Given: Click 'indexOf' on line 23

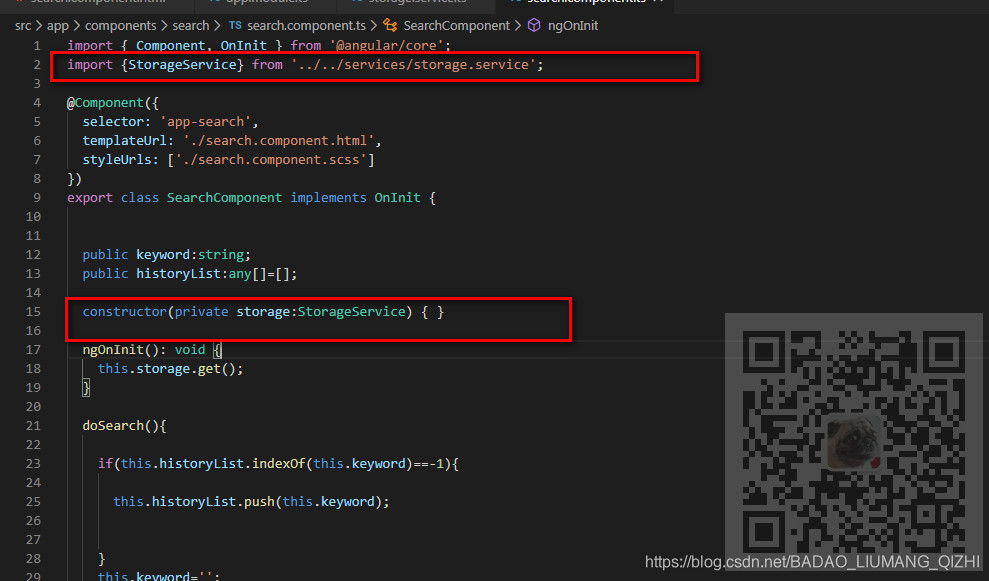Looking at the screenshot, I should [x=279, y=464].
